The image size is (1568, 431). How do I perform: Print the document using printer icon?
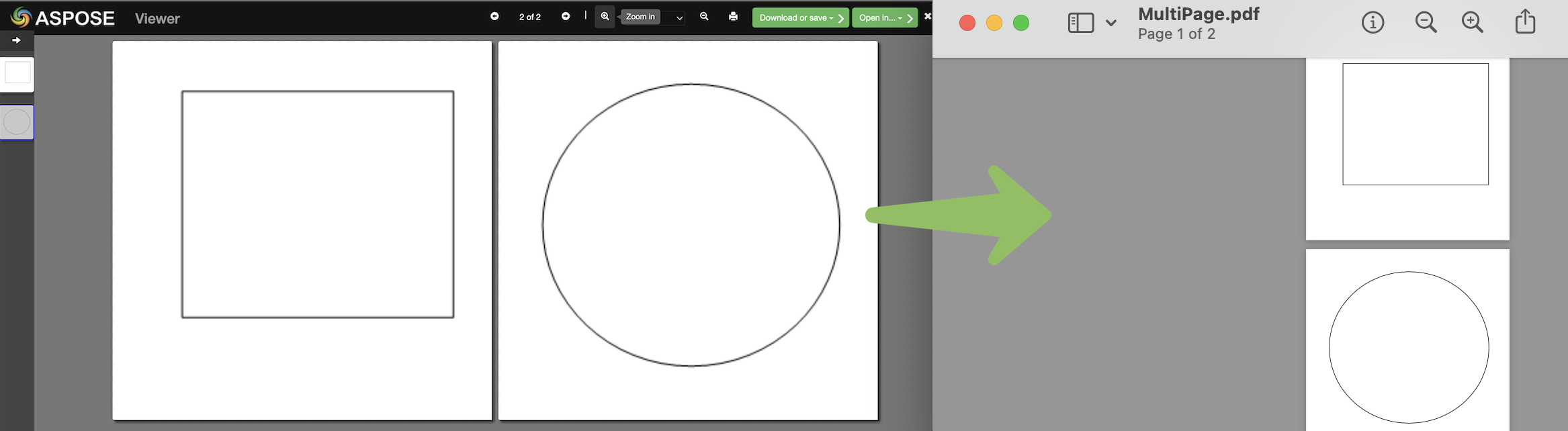point(733,17)
